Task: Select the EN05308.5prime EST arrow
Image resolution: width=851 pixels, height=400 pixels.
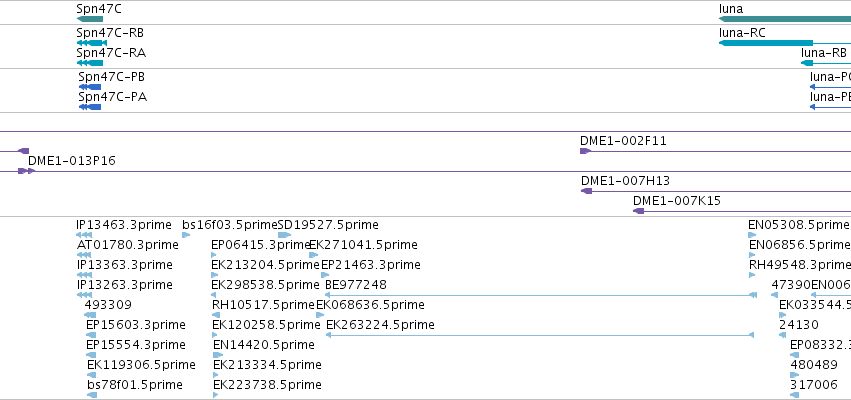Action: [x=752, y=235]
